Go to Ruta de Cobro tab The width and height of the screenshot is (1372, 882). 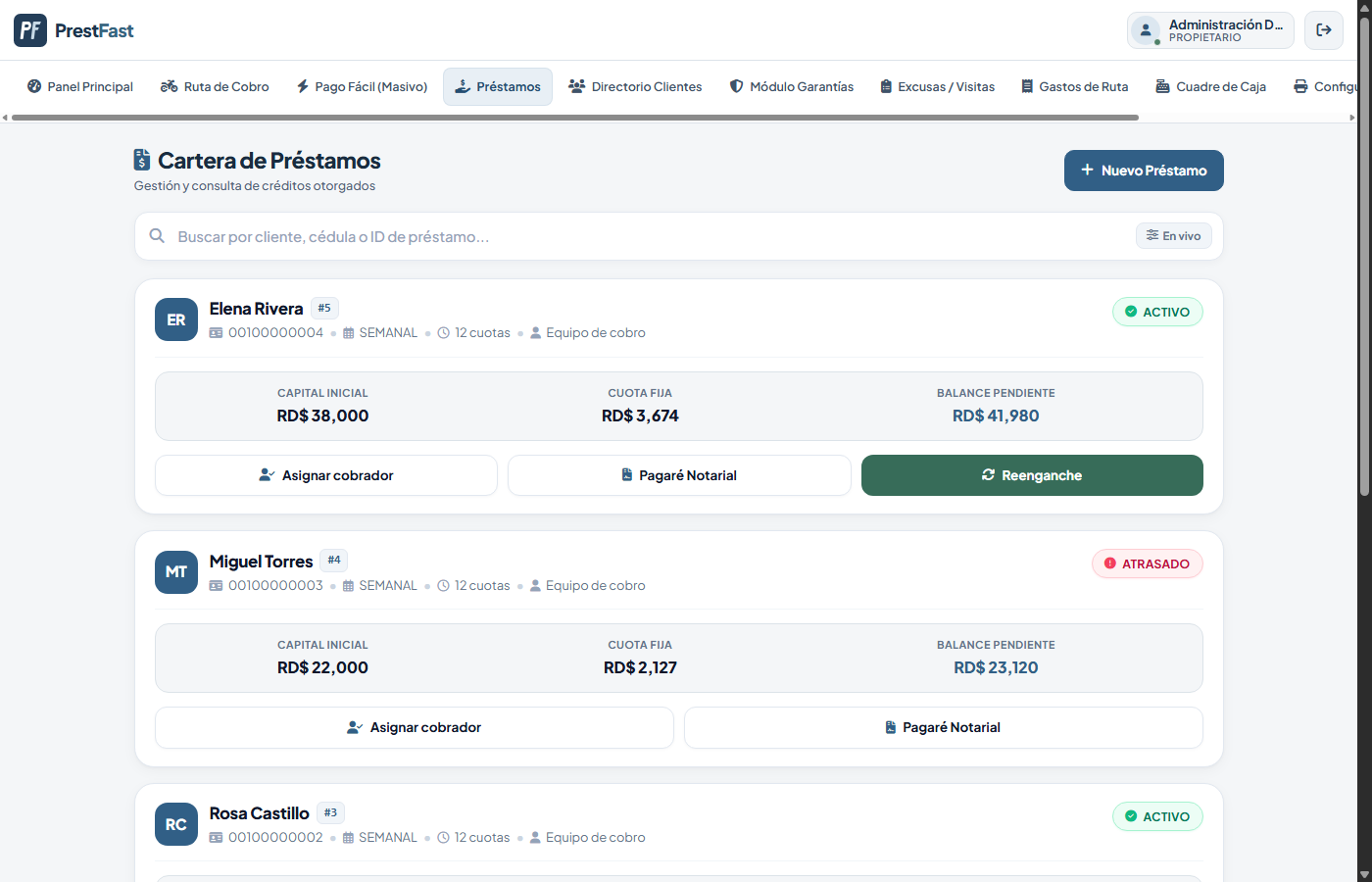pos(215,86)
